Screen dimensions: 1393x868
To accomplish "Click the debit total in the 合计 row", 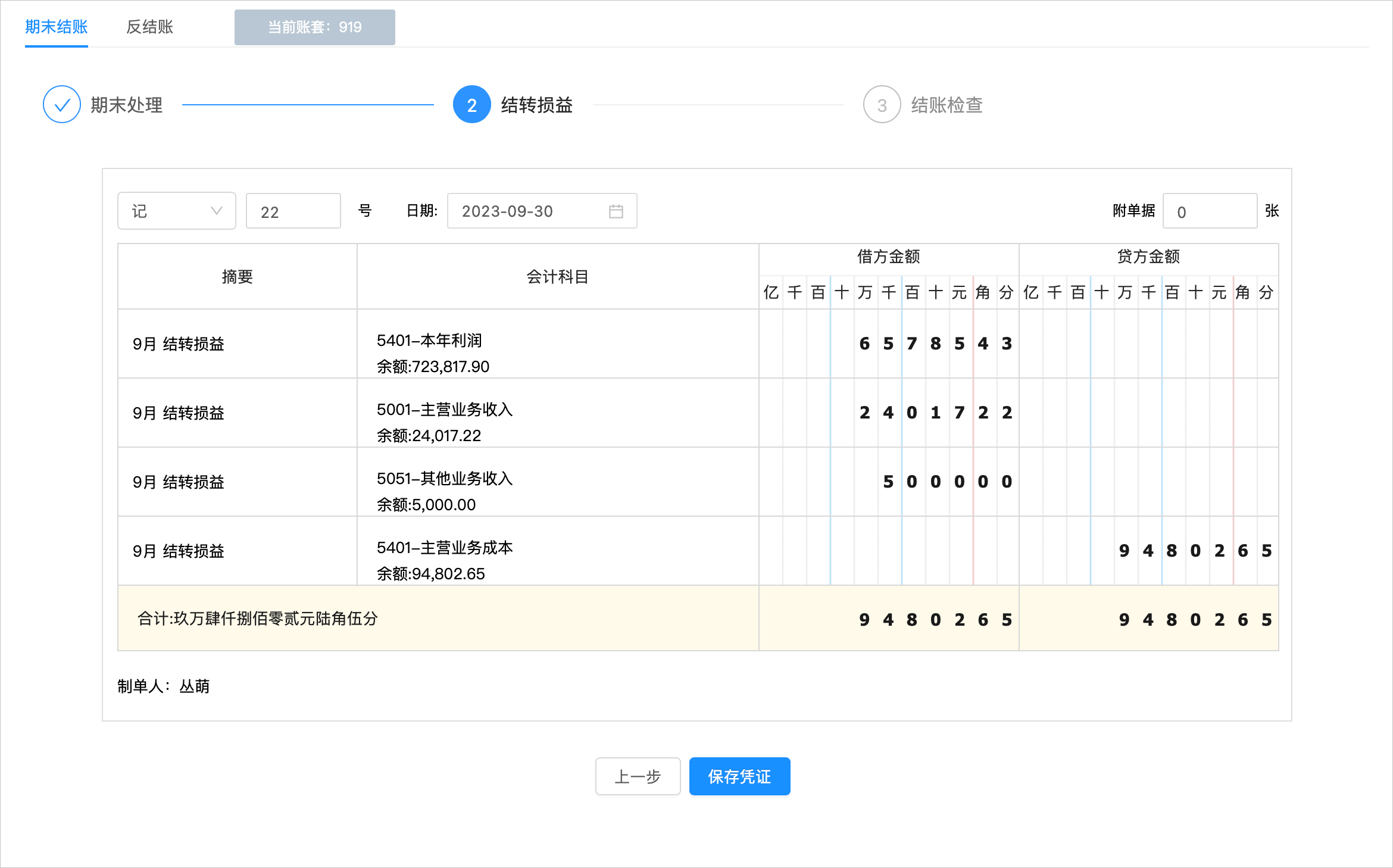I will pos(889,619).
